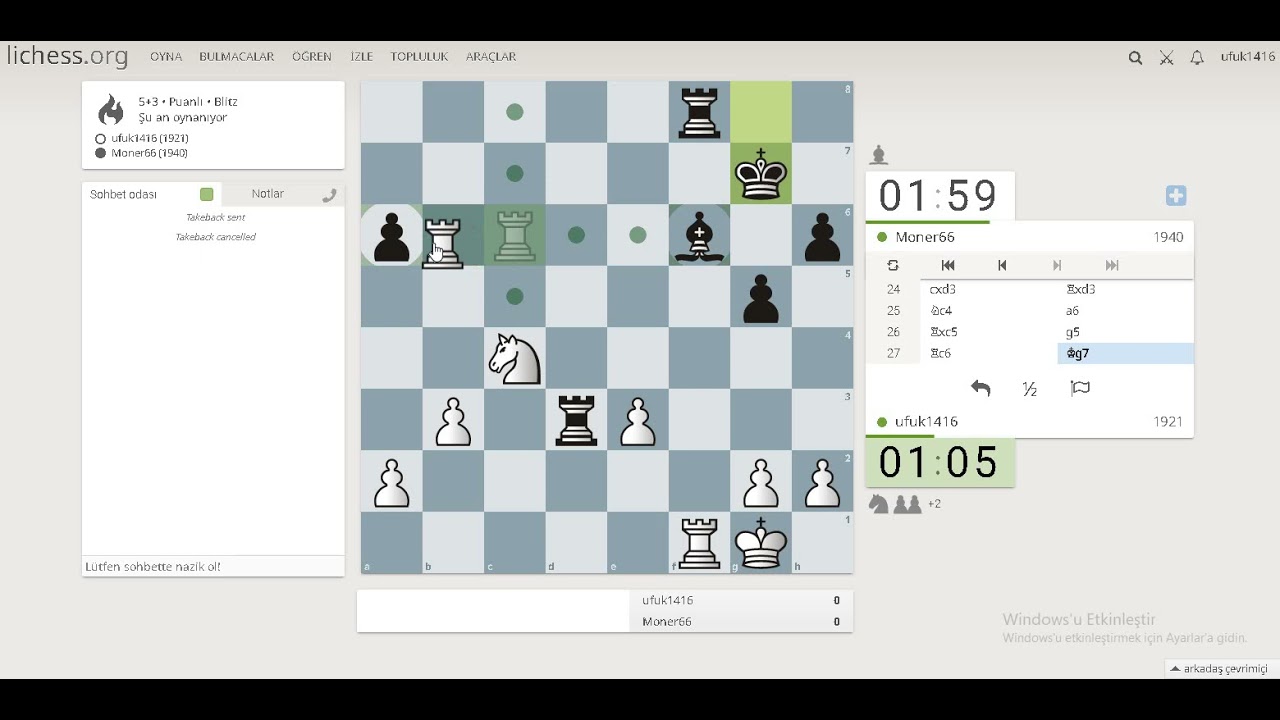The width and height of the screenshot is (1280, 720).
Task: Select move 24 Rxd3 by black
Action: tap(1125, 289)
